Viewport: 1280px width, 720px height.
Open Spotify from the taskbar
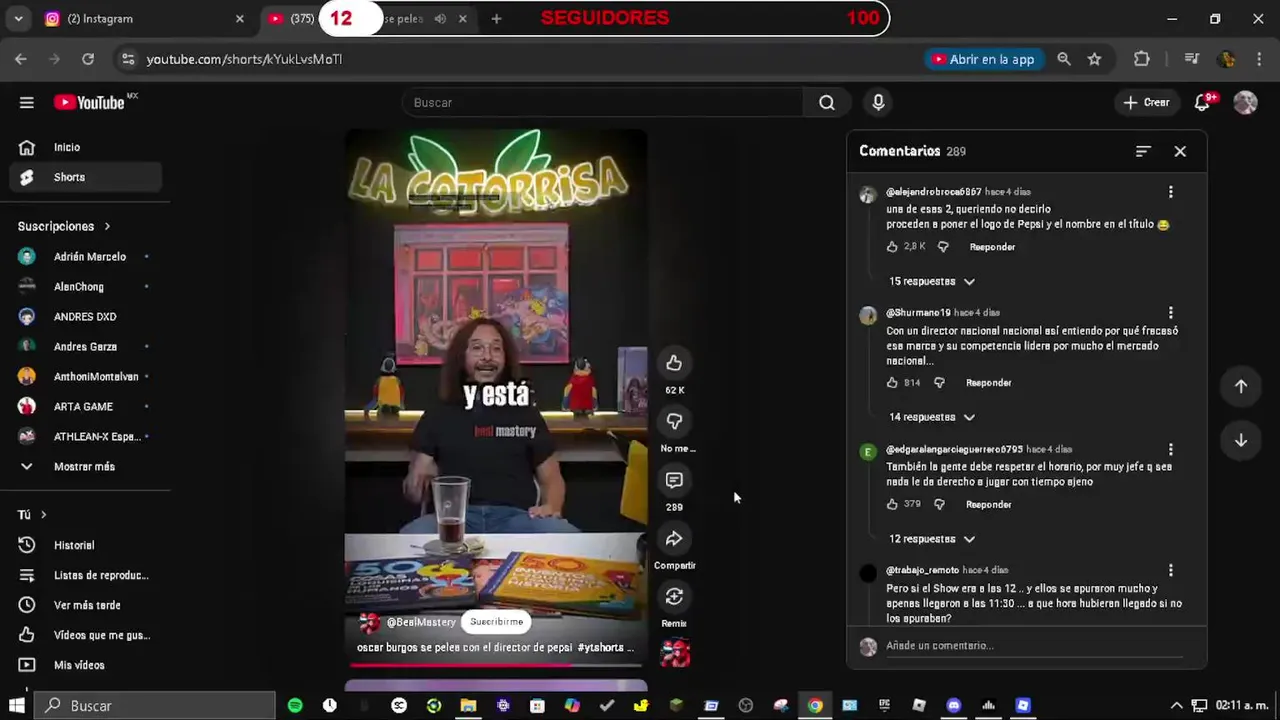(295, 705)
